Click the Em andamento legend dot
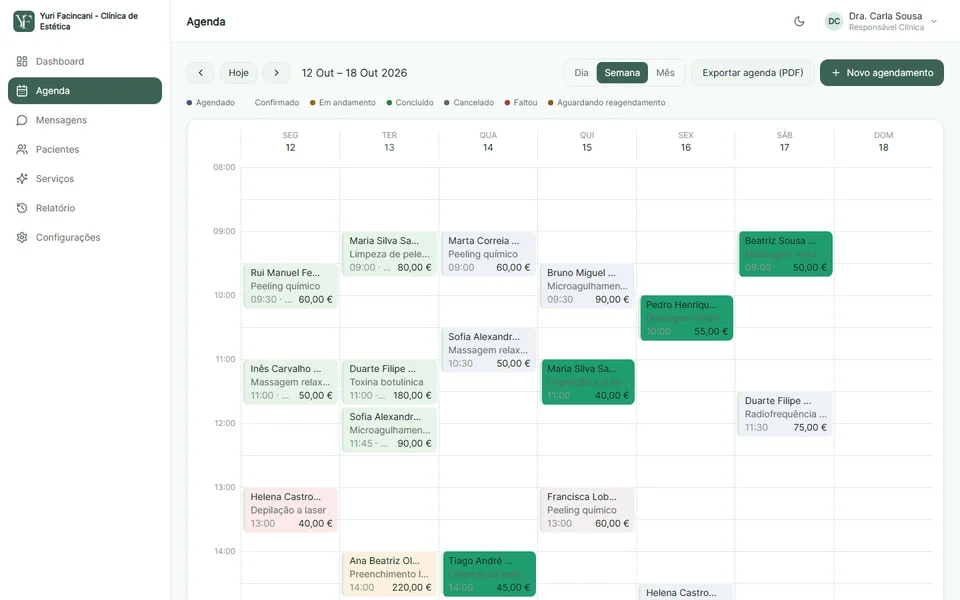This screenshot has height=600, width=960. 313,103
